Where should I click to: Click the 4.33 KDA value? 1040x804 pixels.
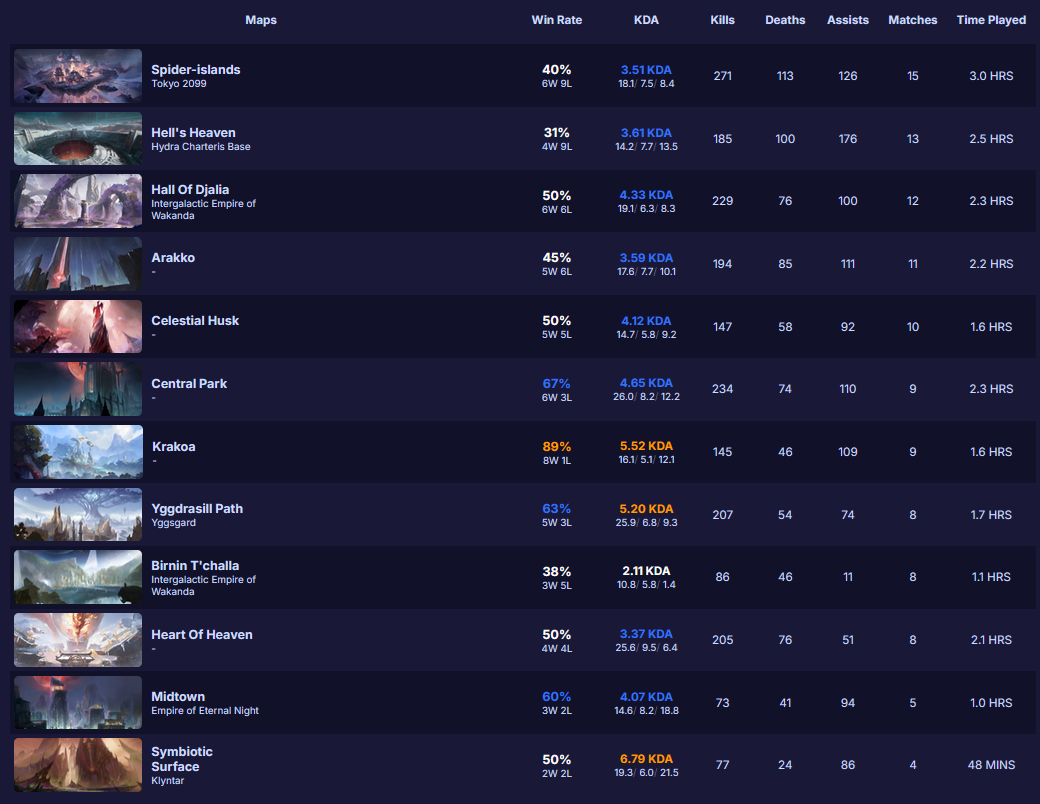click(646, 195)
